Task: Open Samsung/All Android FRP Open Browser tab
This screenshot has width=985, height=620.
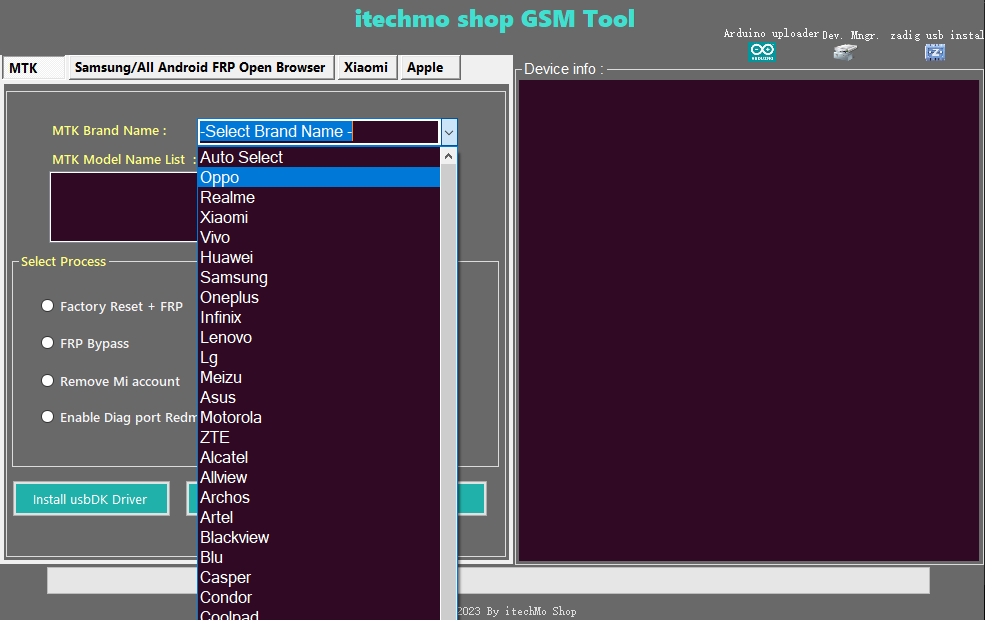Action: [200, 68]
